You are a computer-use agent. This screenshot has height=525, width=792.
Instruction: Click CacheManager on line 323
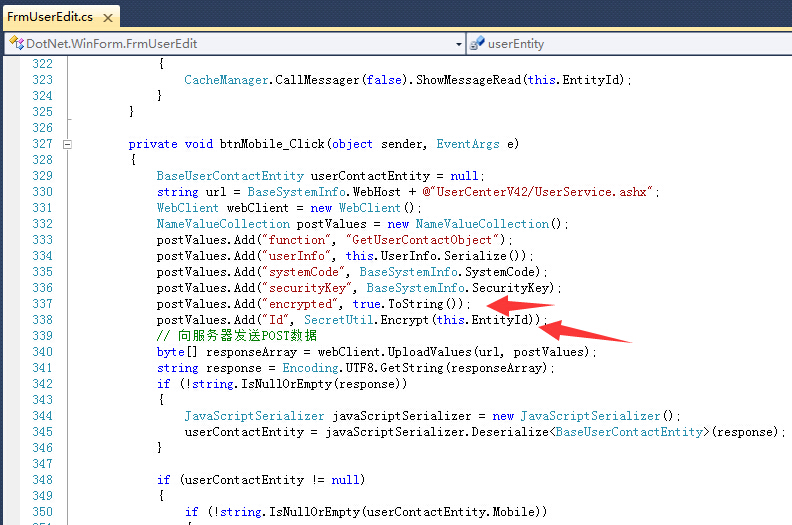(x=226, y=80)
